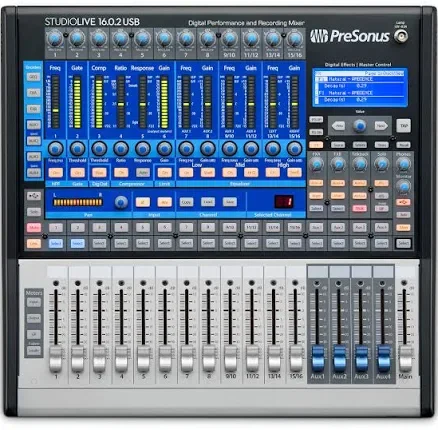438x430 pixels.
Task: Click the Prev arrow button
Action: tap(339, 126)
